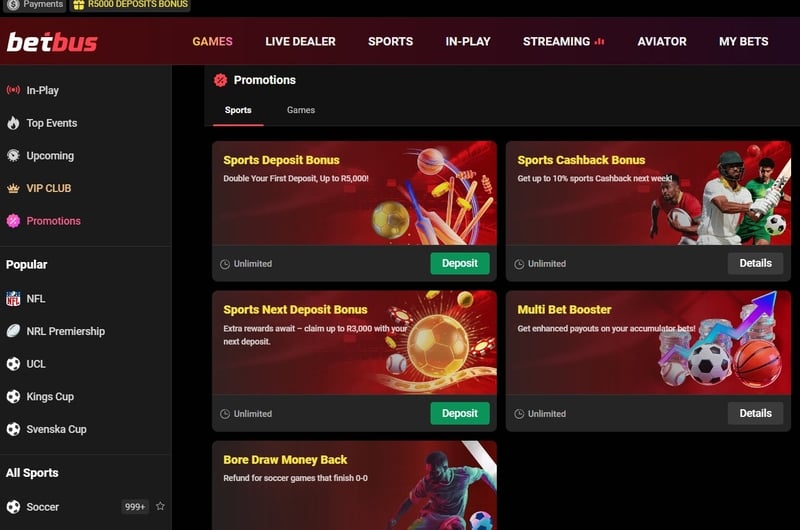Click the clock icon on Multi Bet Booster card
The width and height of the screenshot is (800, 530).
519,414
